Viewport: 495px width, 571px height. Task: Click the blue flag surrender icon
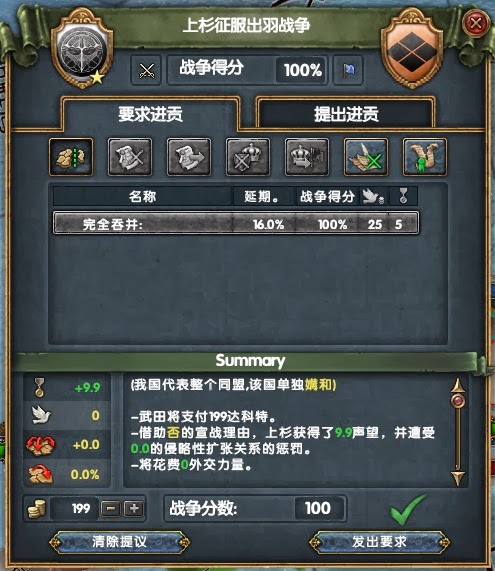348,70
